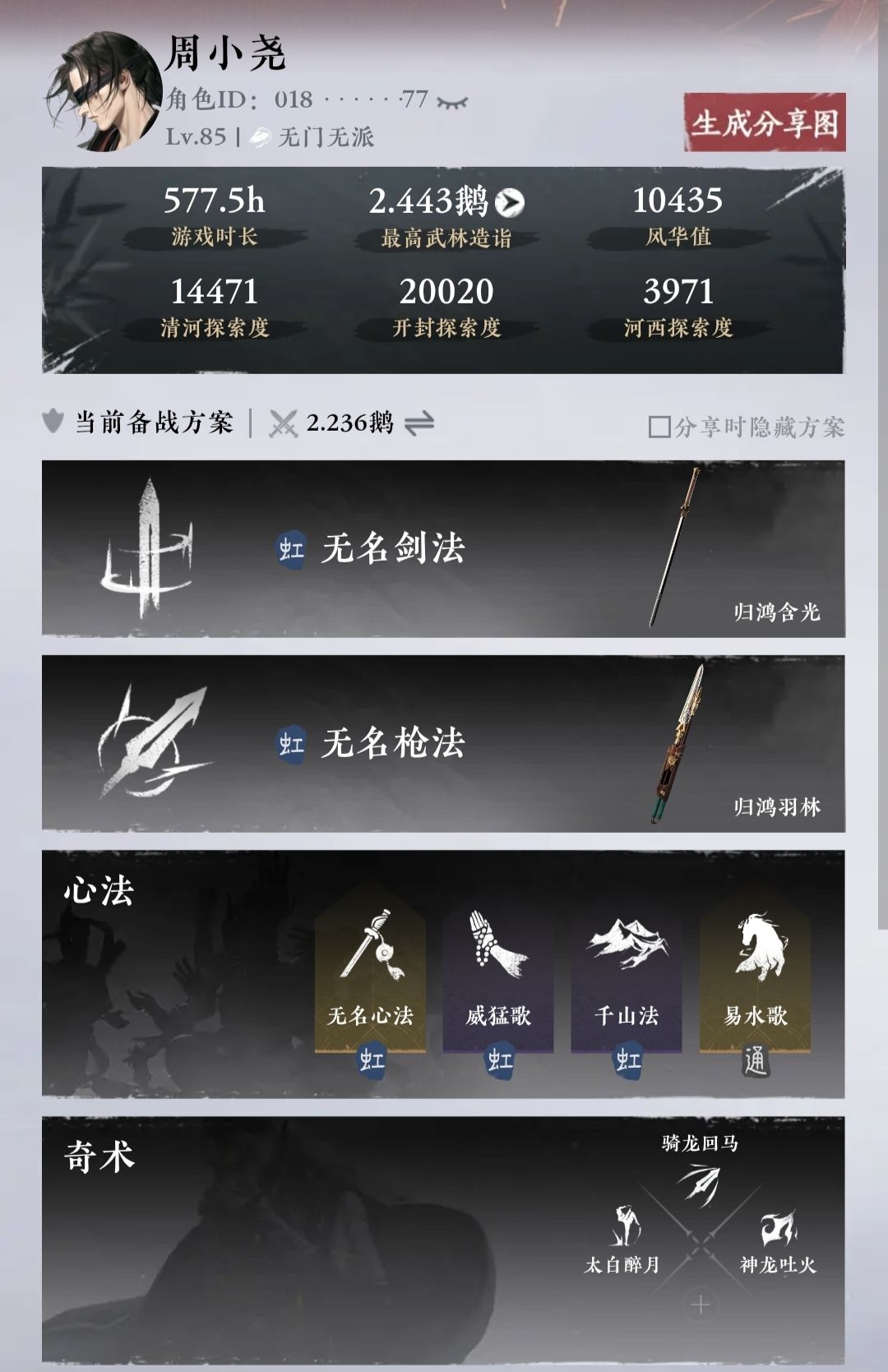The height and width of the screenshot is (1372, 888).
Task: Click the crossed swords 2.236鹅 rating
Action: pyautogui.click(x=331, y=423)
